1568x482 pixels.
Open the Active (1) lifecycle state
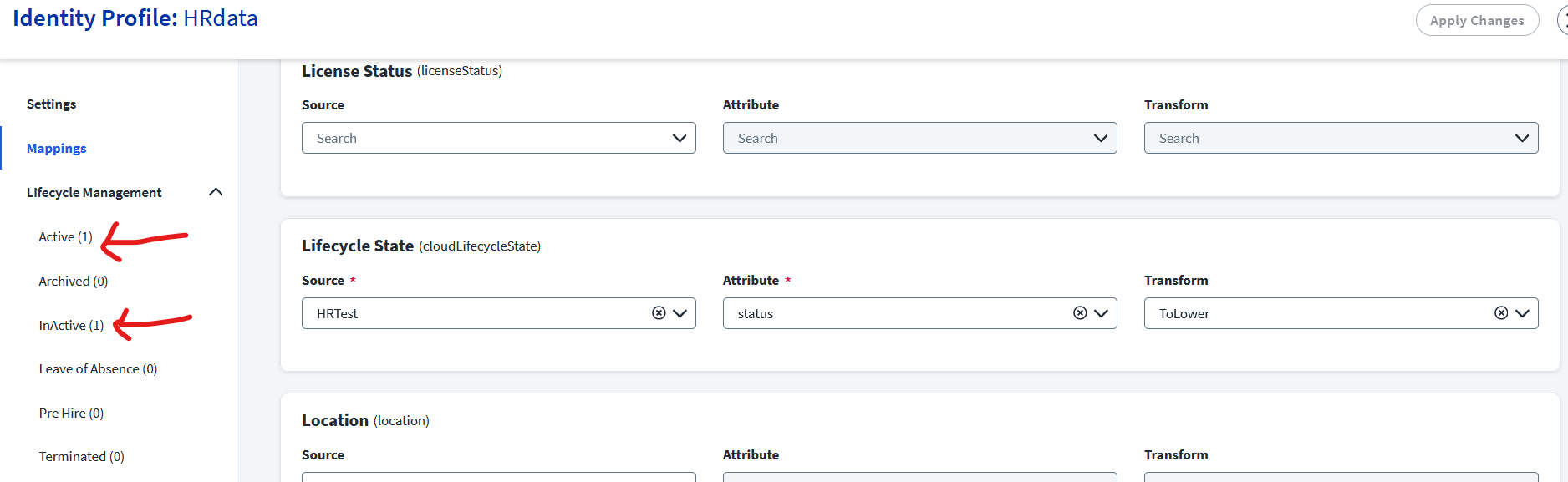click(x=65, y=236)
